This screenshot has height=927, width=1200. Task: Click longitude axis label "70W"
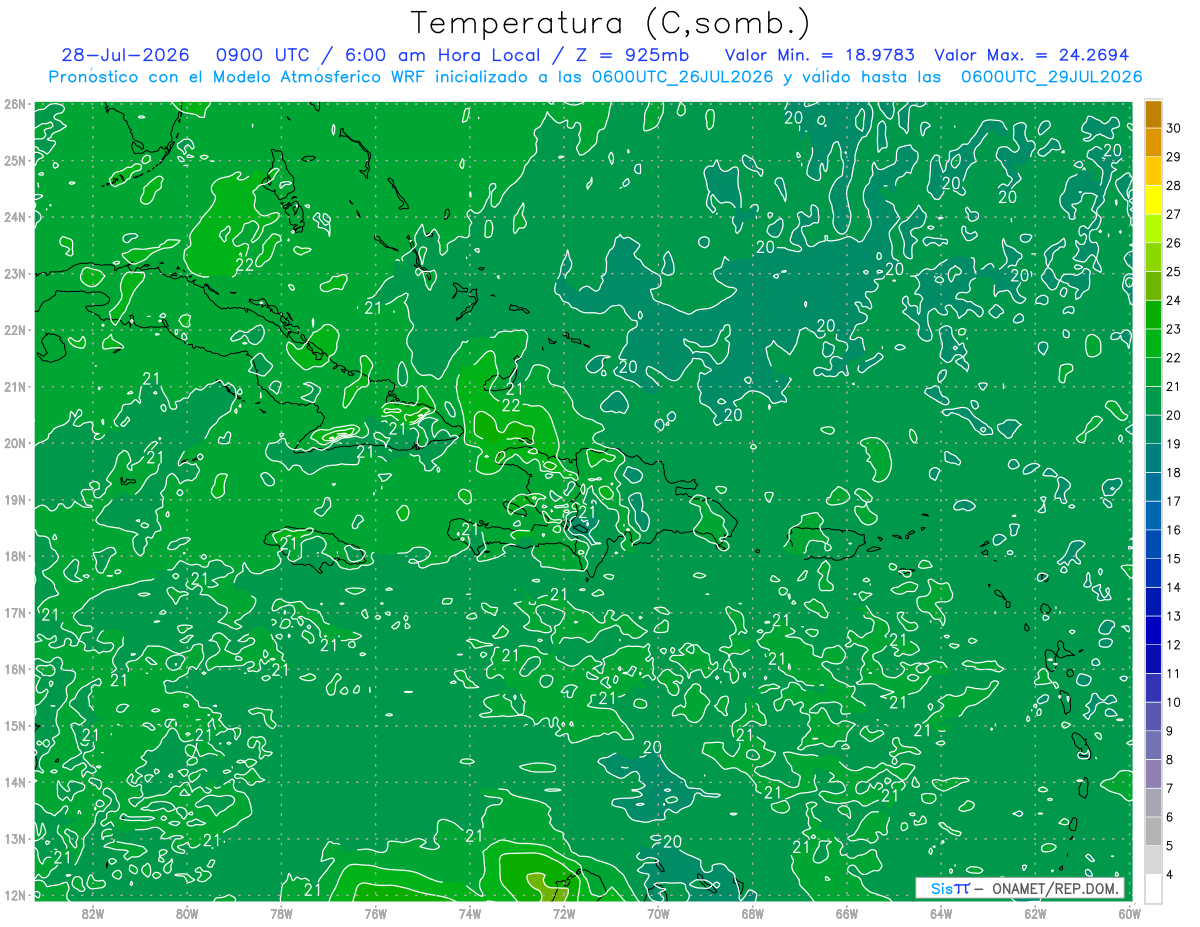[x=658, y=913]
